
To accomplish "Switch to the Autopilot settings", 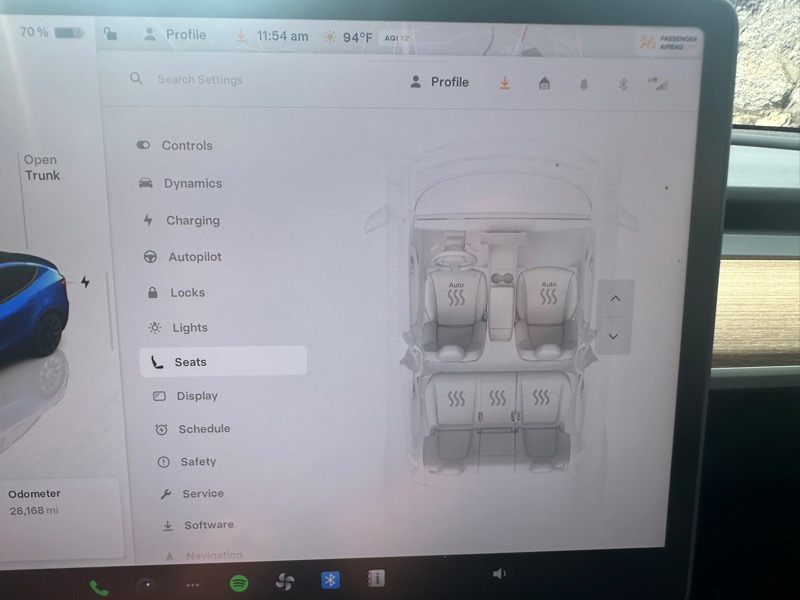I will (194, 257).
